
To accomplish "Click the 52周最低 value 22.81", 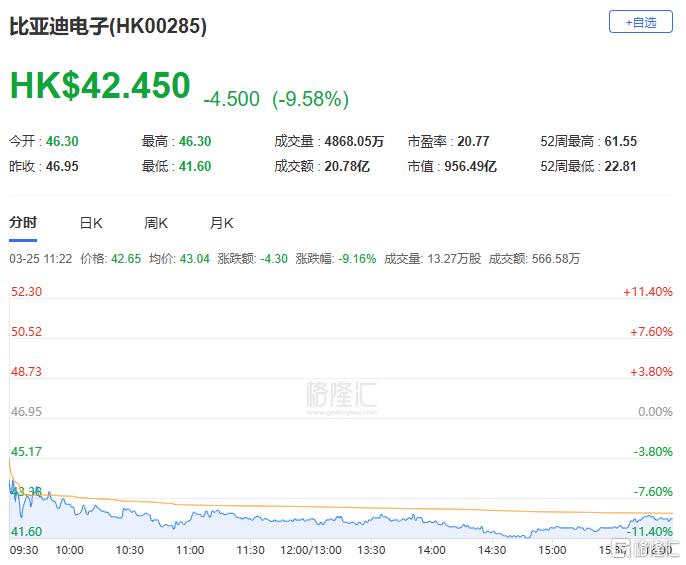I will point(620,166).
